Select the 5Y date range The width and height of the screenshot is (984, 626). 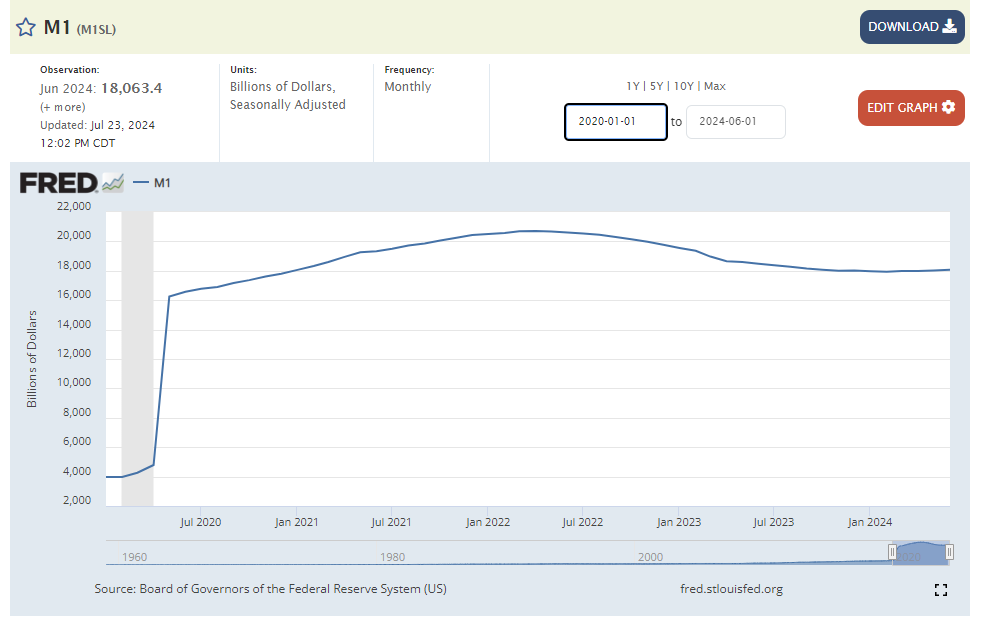click(656, 86)
